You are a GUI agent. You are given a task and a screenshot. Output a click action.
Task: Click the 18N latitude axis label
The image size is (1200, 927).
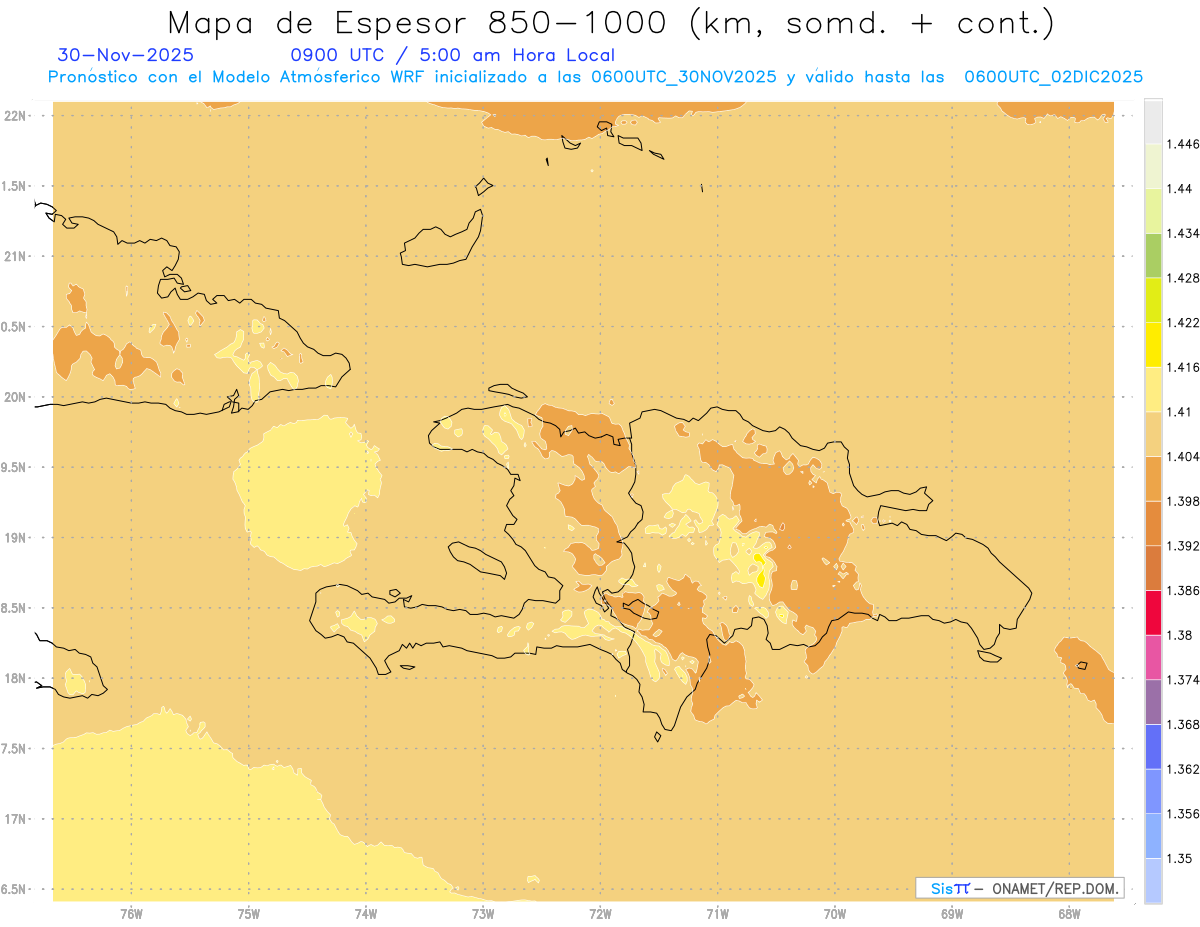[16, 679]
